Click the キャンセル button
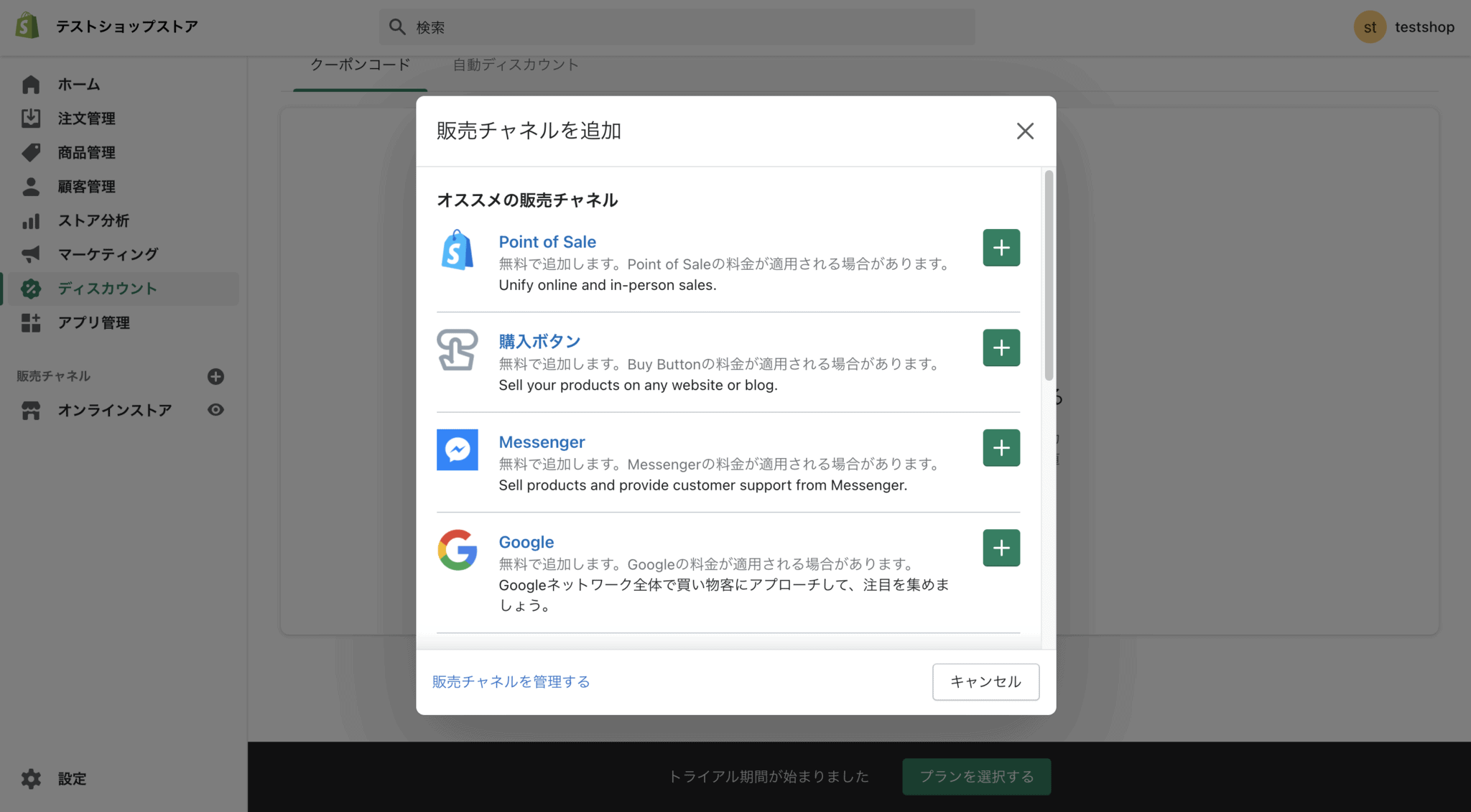This screenshot has width=1471, height=812. 985,681
